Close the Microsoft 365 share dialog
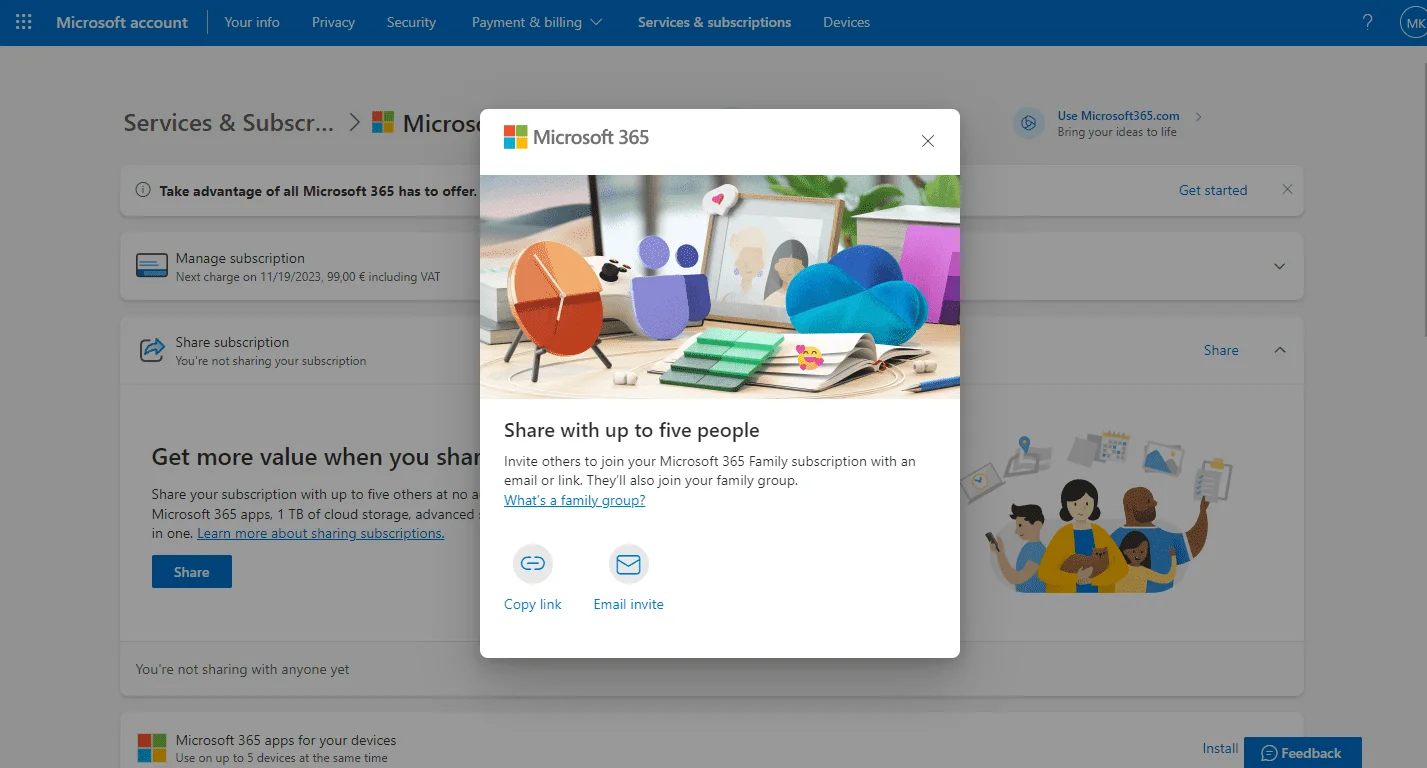1427x768 pixels. [928, 141]
